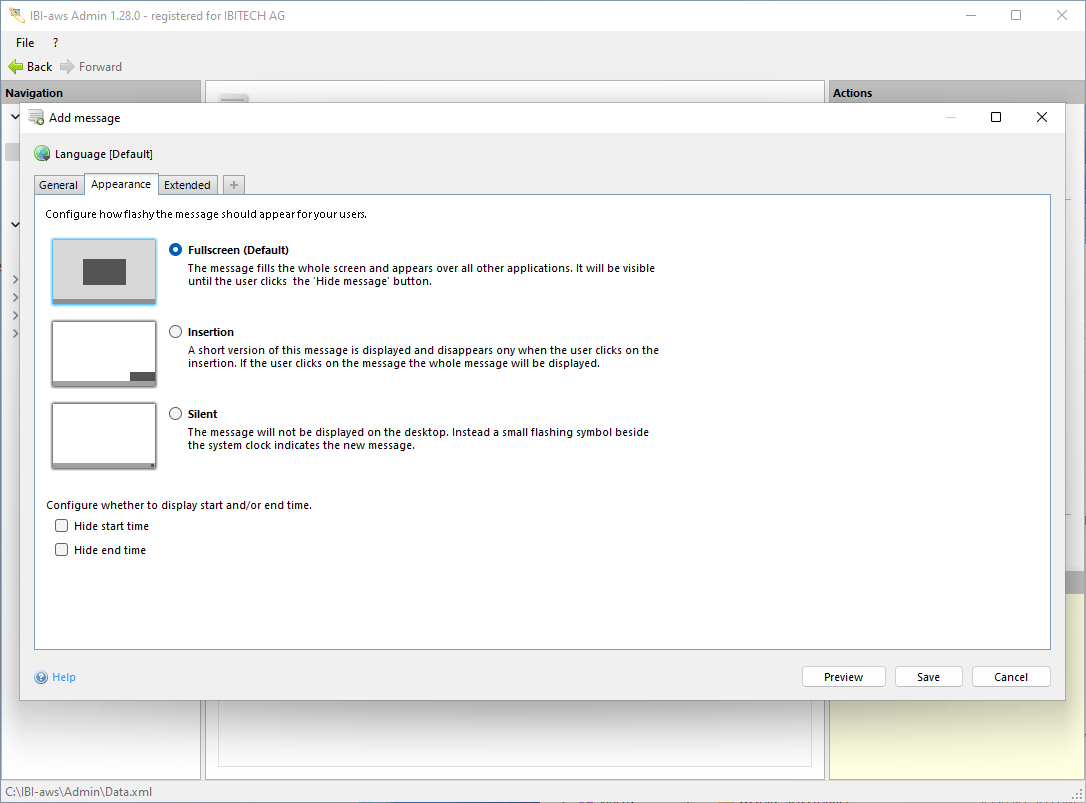Screen dimensions: 1086x803
Task: Click the IBI-aws Admin app icon
Action: tap(16, 16)
